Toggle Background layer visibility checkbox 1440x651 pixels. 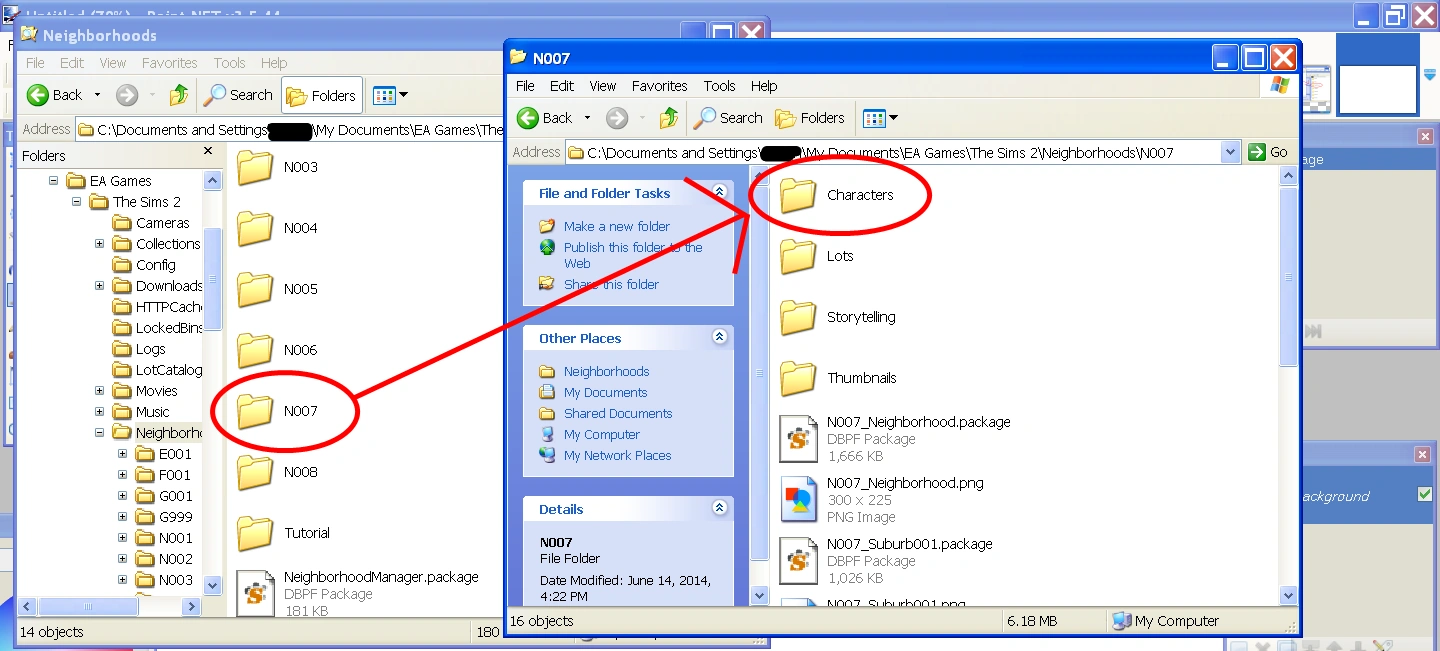1424,495
